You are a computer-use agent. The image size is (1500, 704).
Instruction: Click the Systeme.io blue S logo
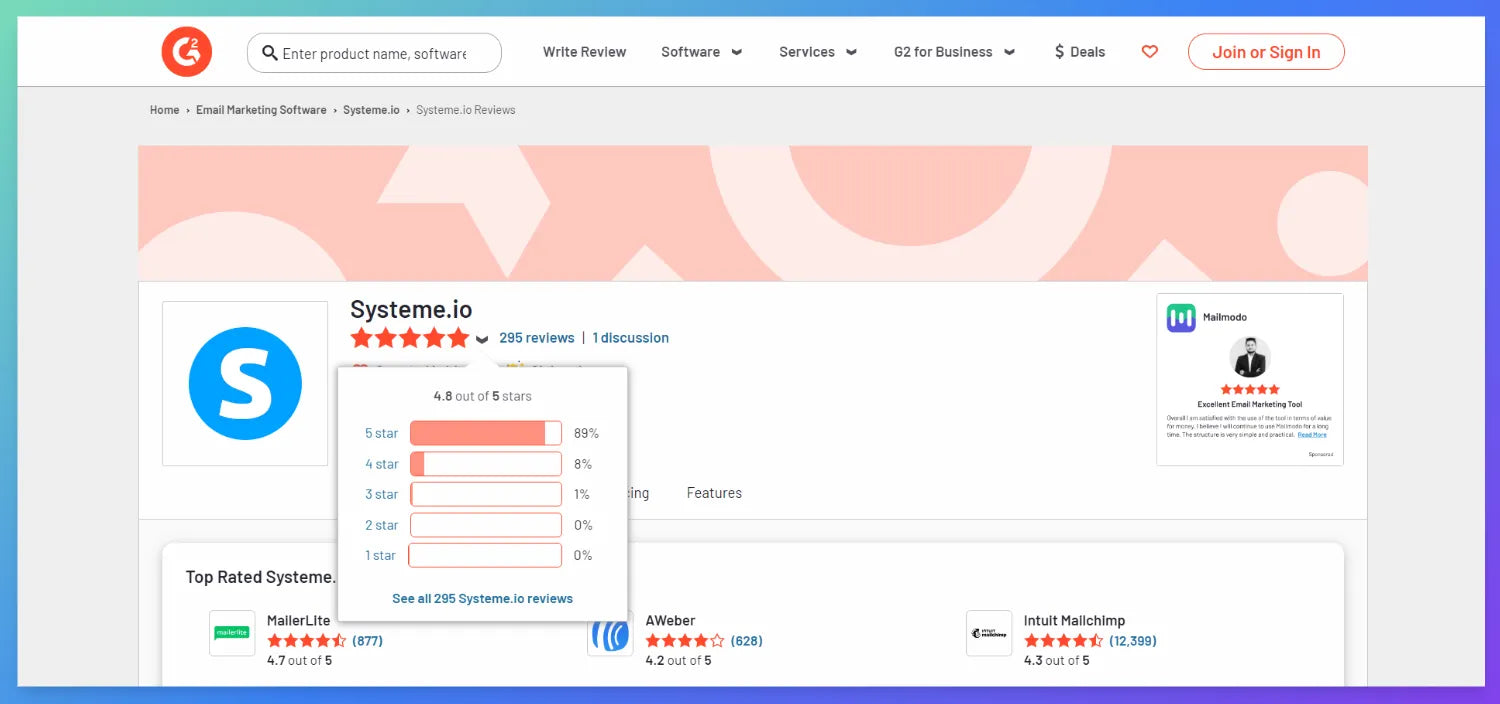click(x=245, y=383)
